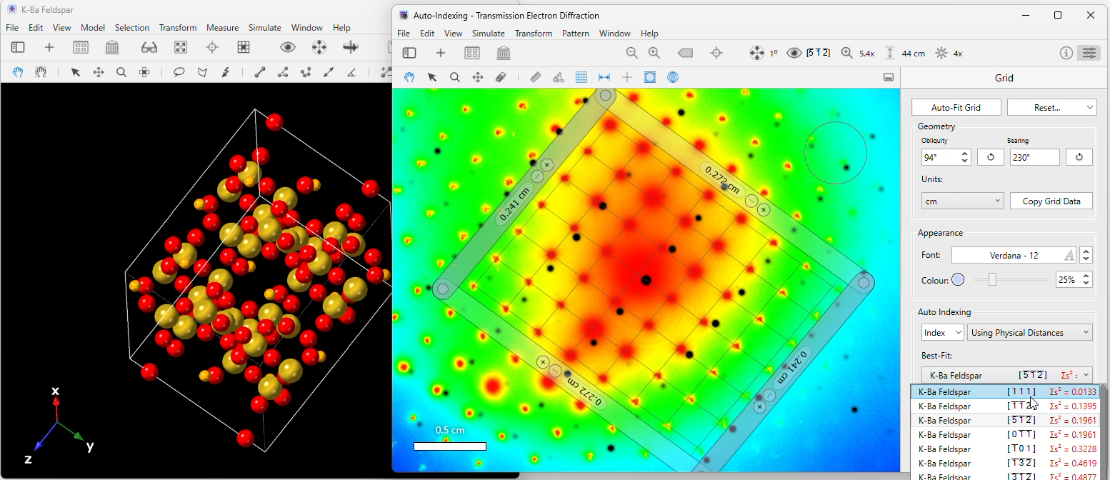The width and height of the screenshot is (1110, 480).
Task: Open Transform menu in diffraction window
Action: tap(533, 33)
